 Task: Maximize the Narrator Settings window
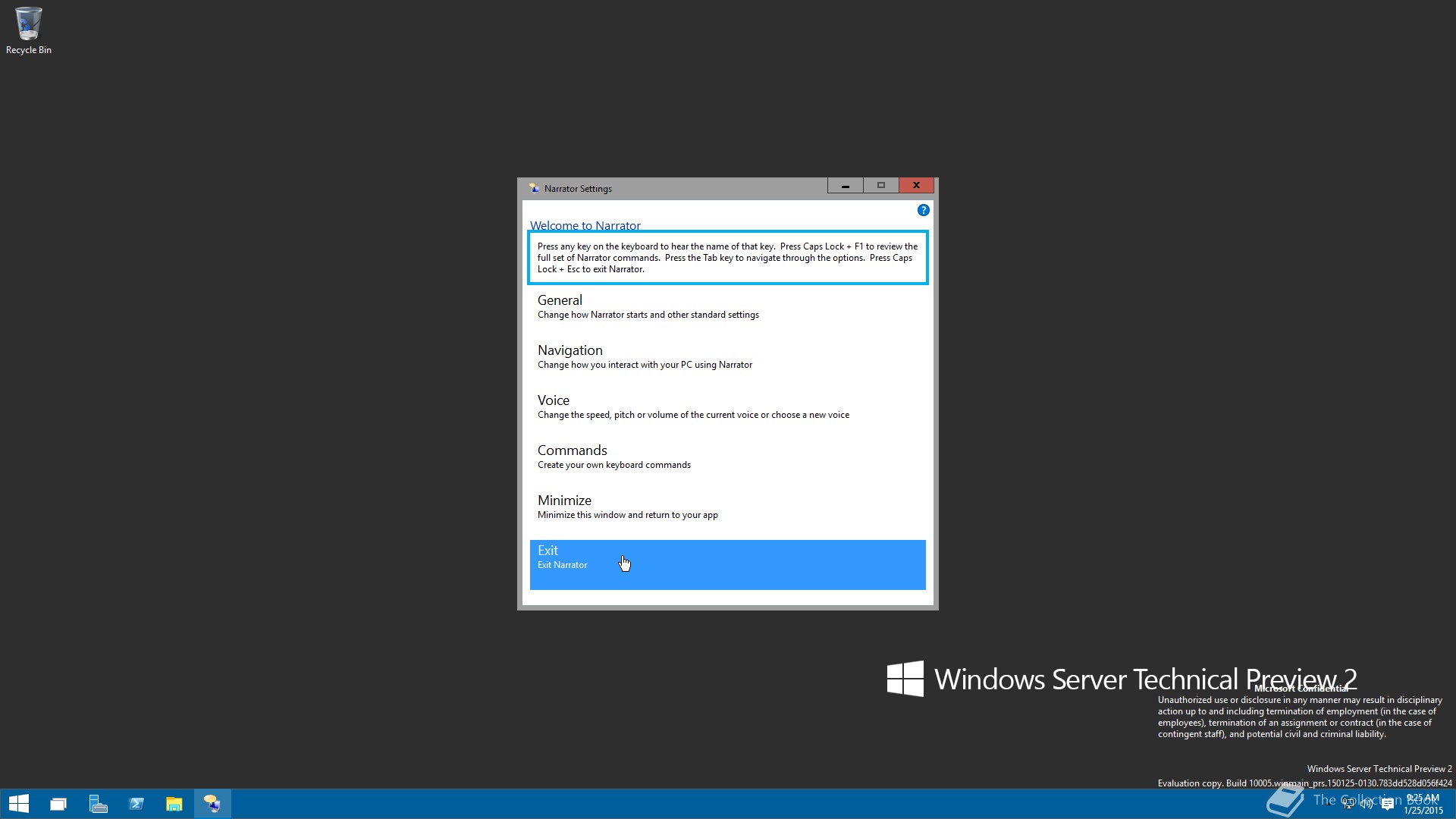point(880,185)
